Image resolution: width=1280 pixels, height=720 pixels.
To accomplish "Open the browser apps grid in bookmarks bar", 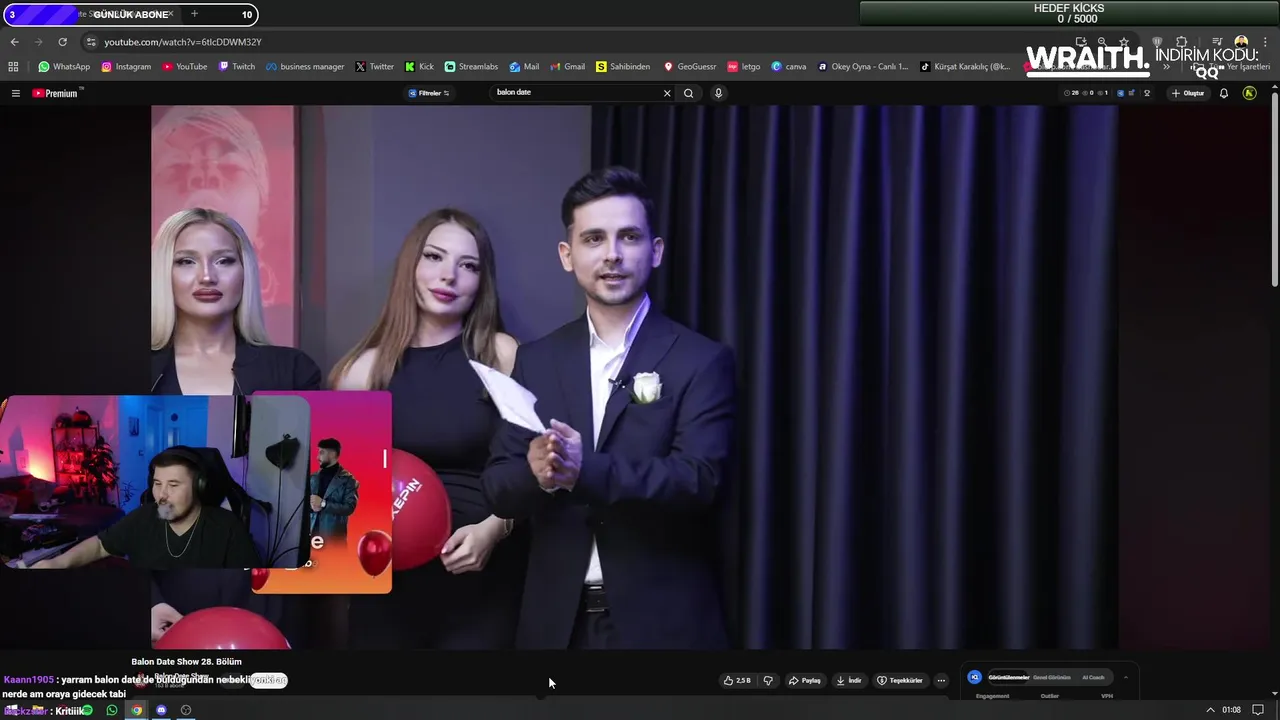I will [x=13, y=67].
